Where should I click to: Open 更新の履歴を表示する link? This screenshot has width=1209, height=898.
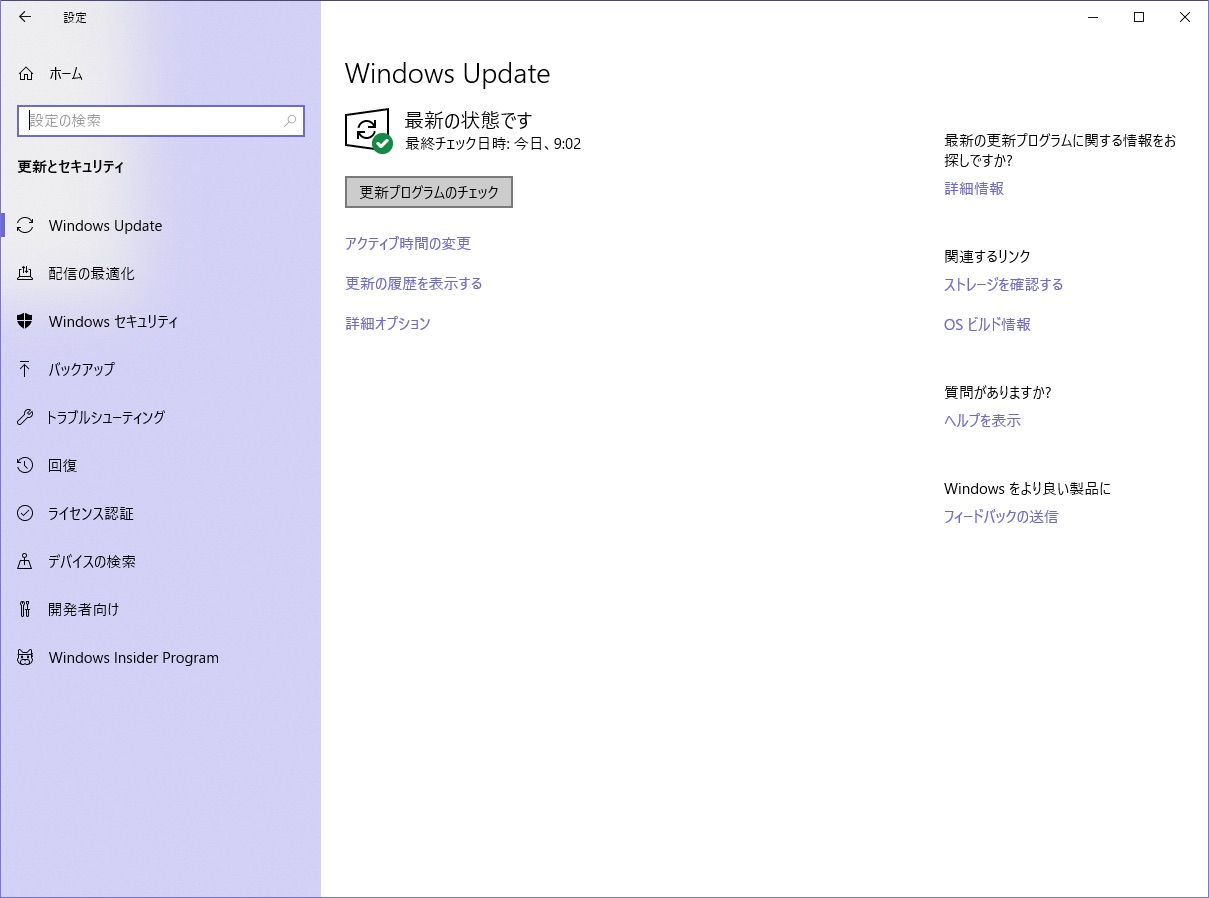pyautogui.click(x=414, y=284)
